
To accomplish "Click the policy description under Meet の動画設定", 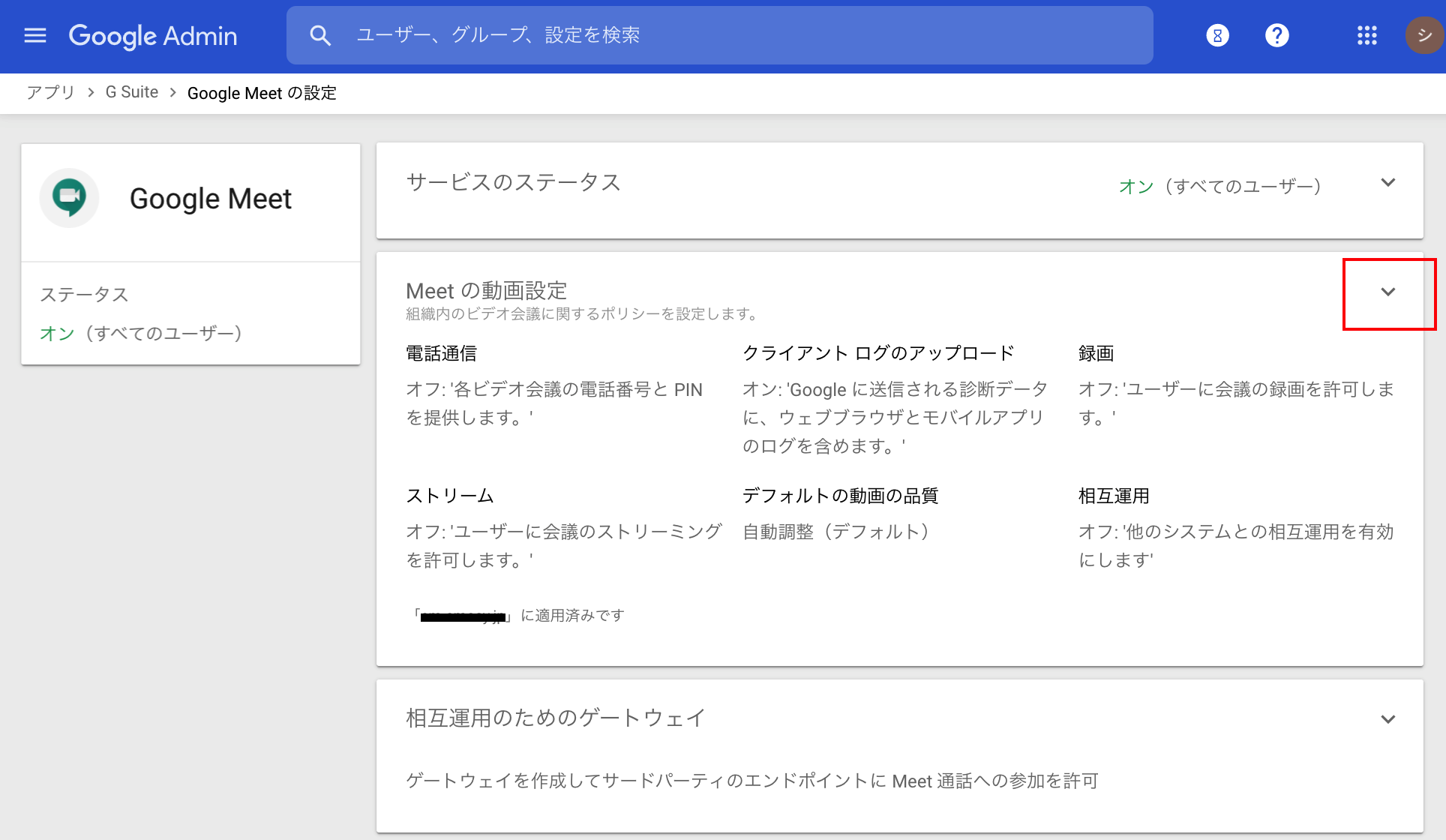I will point(583,313).
